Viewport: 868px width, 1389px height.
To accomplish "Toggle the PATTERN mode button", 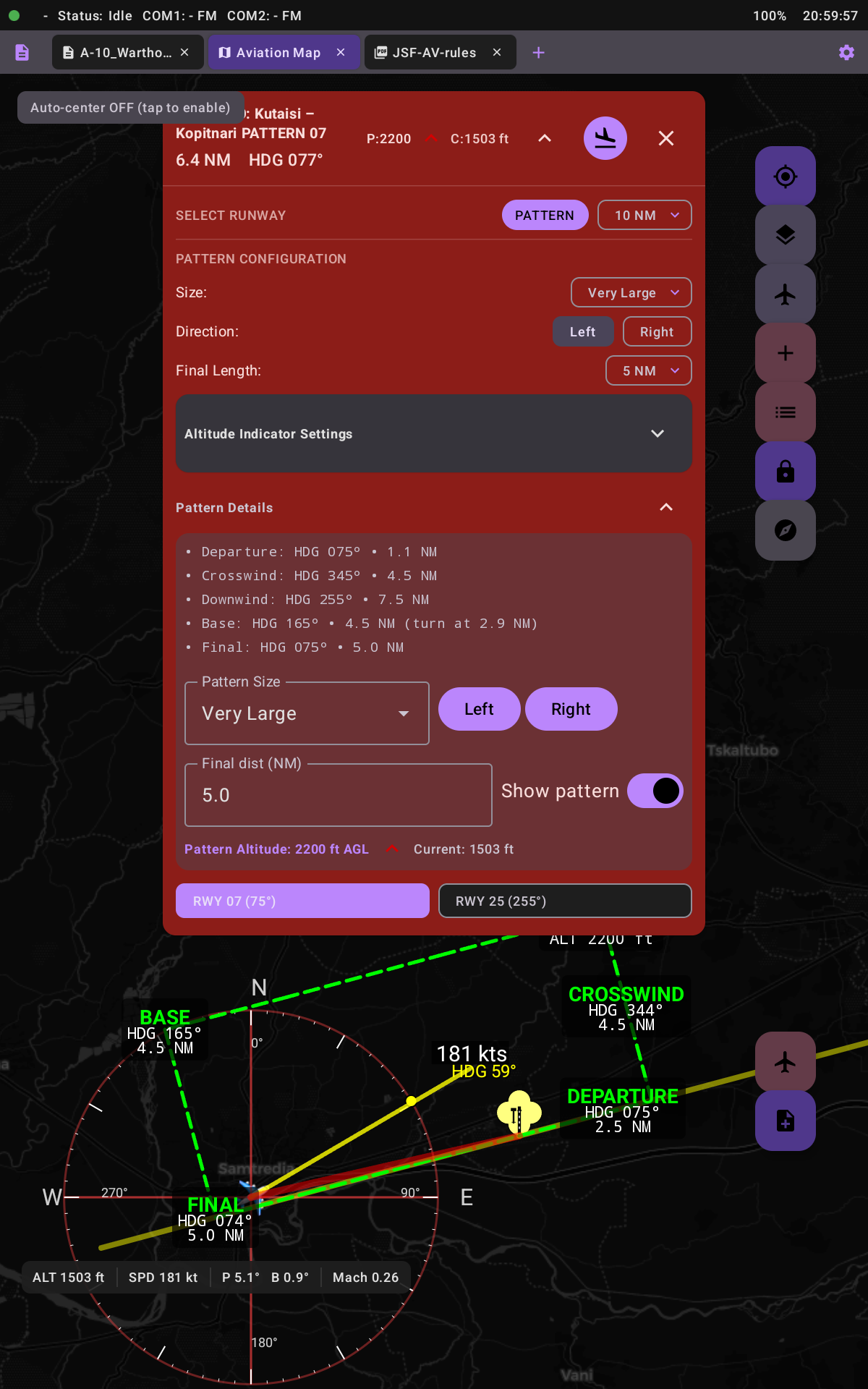I will point(545,215).
